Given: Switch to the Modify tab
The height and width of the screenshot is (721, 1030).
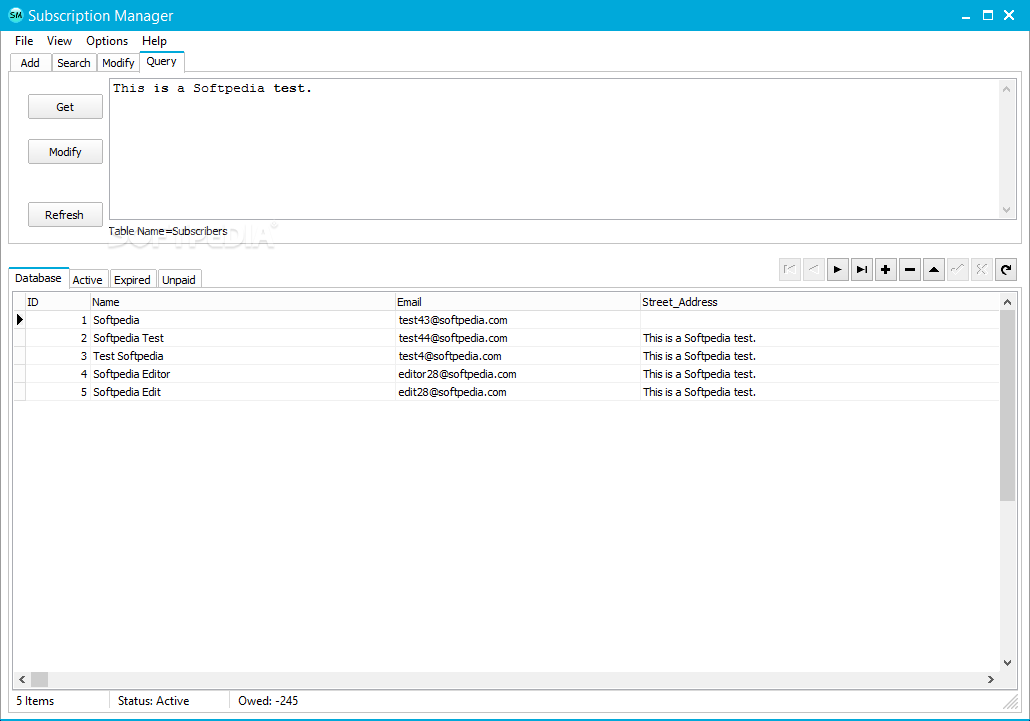Looking at the screenshot, I should click(118, 63).
